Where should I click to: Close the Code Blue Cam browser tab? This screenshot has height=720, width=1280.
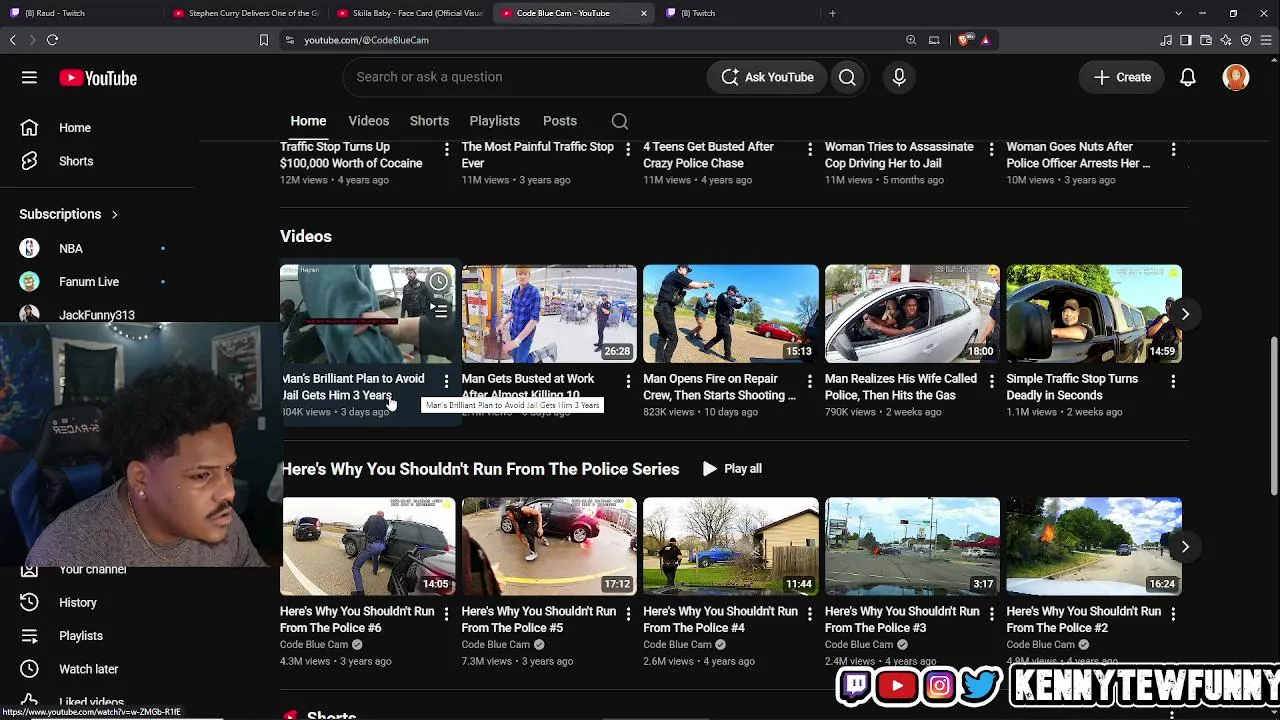(x=644, y=13)
